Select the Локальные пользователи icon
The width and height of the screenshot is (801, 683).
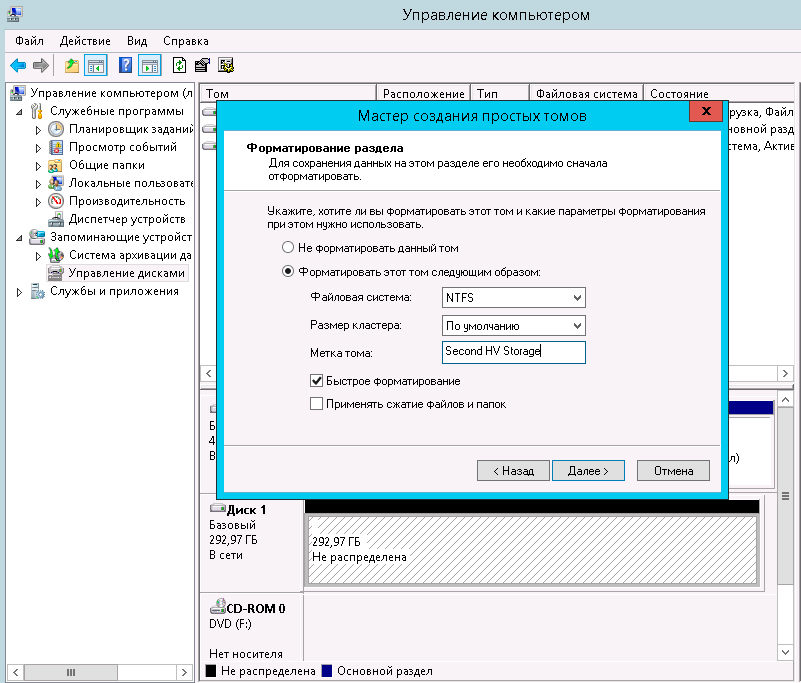(55, 183)
